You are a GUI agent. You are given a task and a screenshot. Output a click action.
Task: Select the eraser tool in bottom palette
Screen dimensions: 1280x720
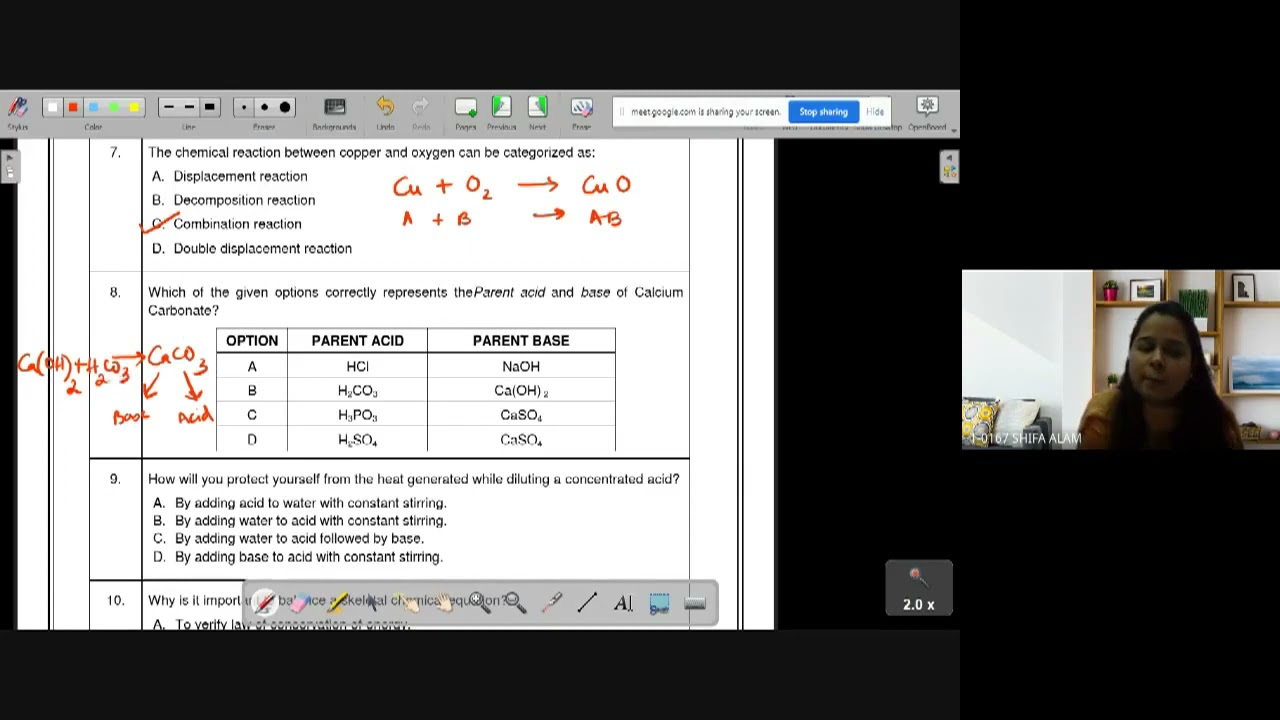(x=300, y=602)
